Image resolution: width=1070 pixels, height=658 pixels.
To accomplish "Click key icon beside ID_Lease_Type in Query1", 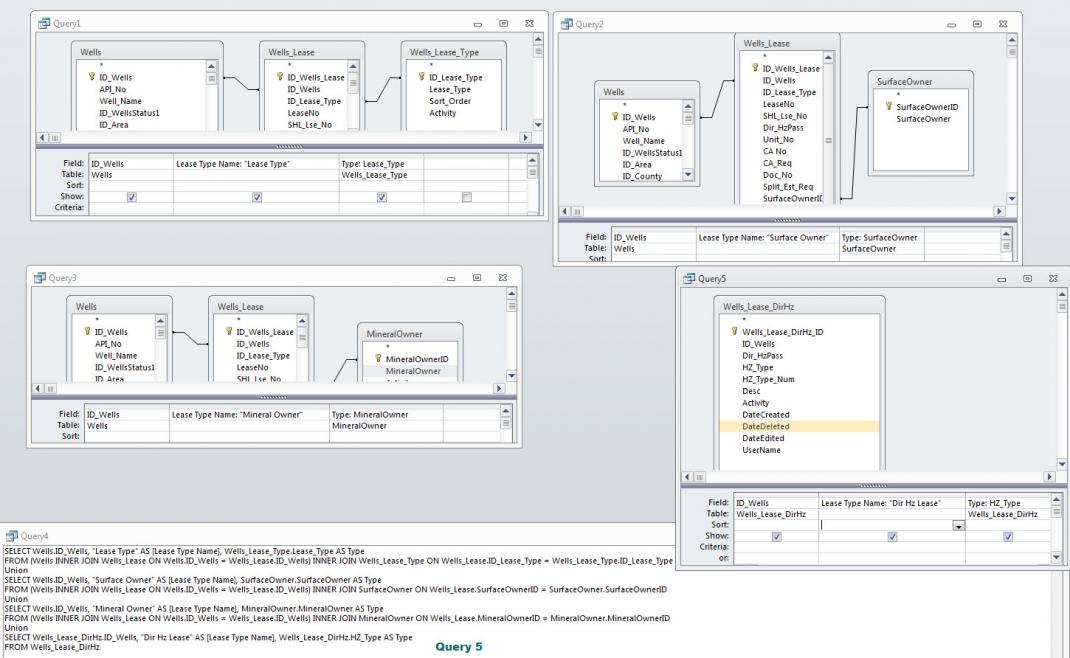I will 421,77.
